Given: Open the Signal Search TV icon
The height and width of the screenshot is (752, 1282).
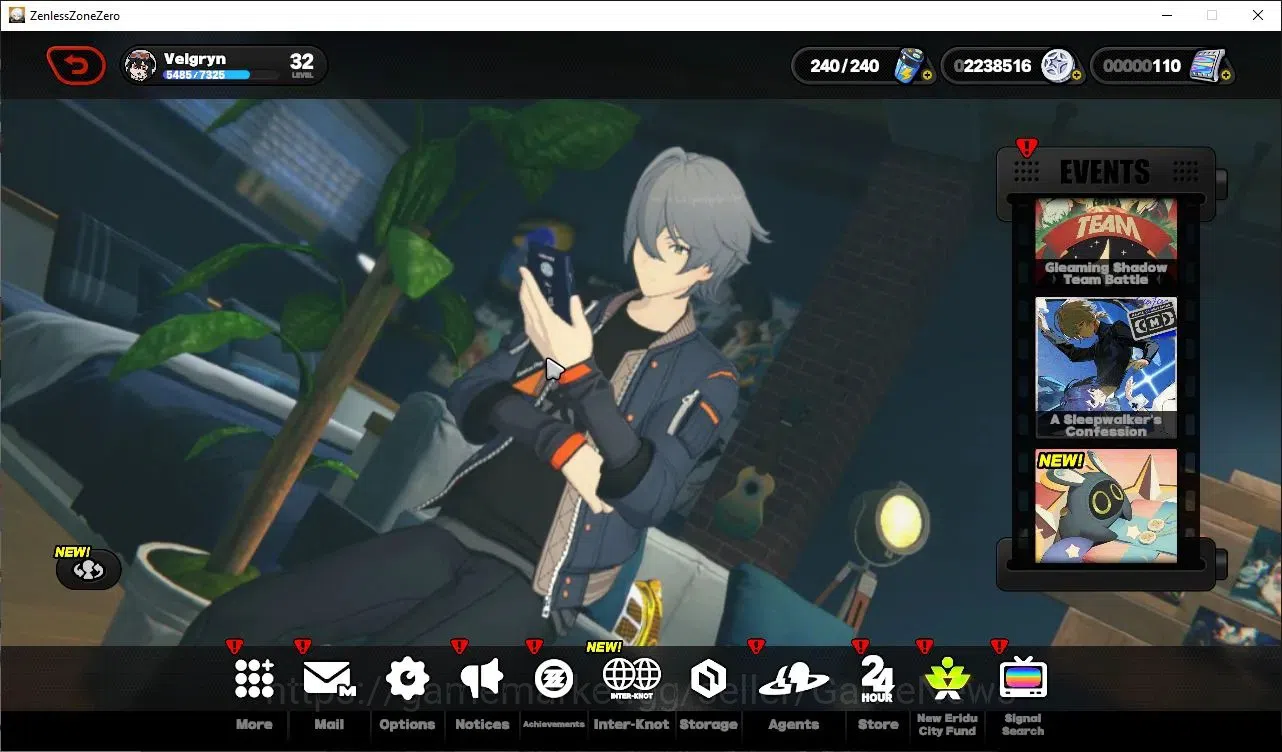Looking at the screenshot, I should pyautogui.click(x=1023, y=679).
